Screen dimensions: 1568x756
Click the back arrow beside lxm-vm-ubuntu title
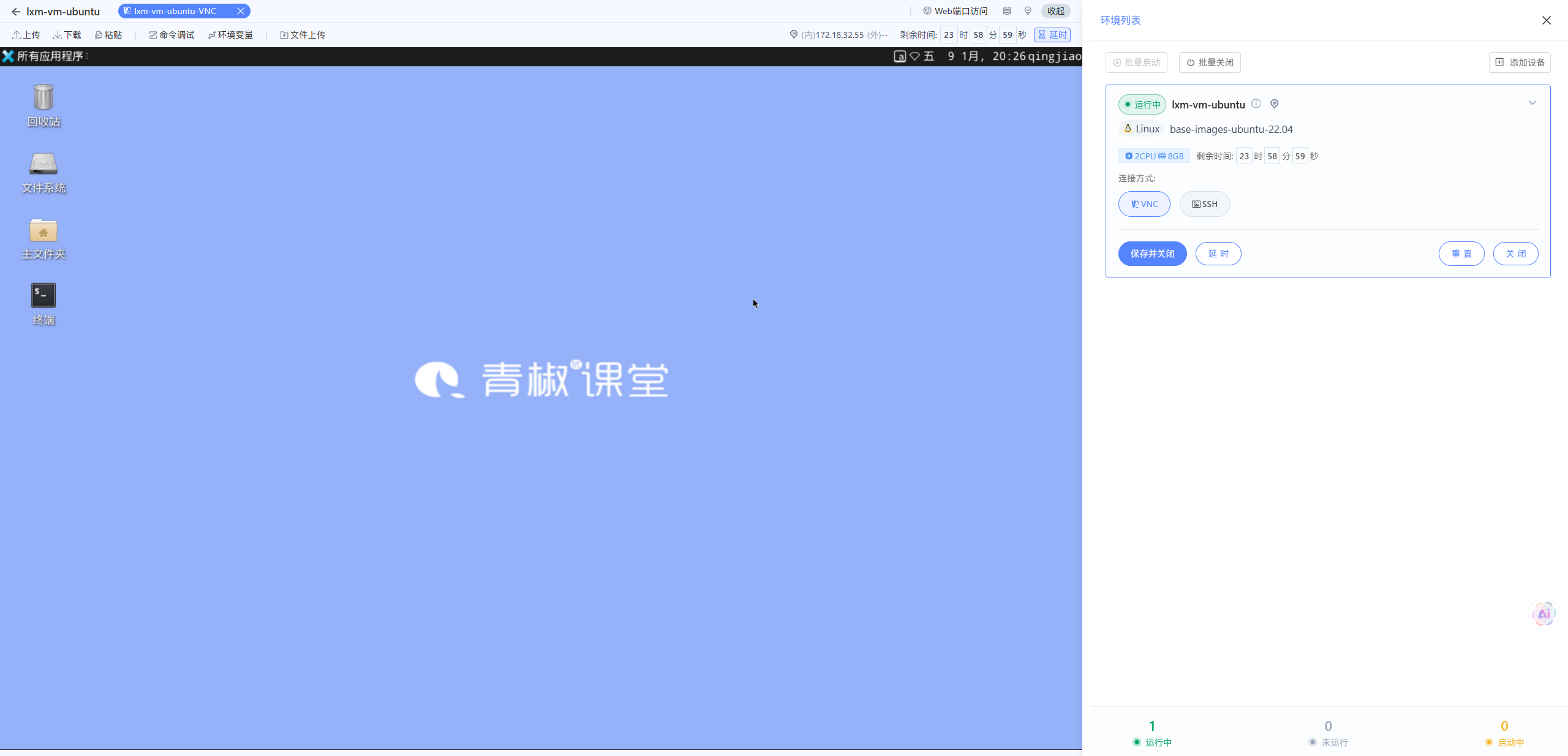point(15,11)
